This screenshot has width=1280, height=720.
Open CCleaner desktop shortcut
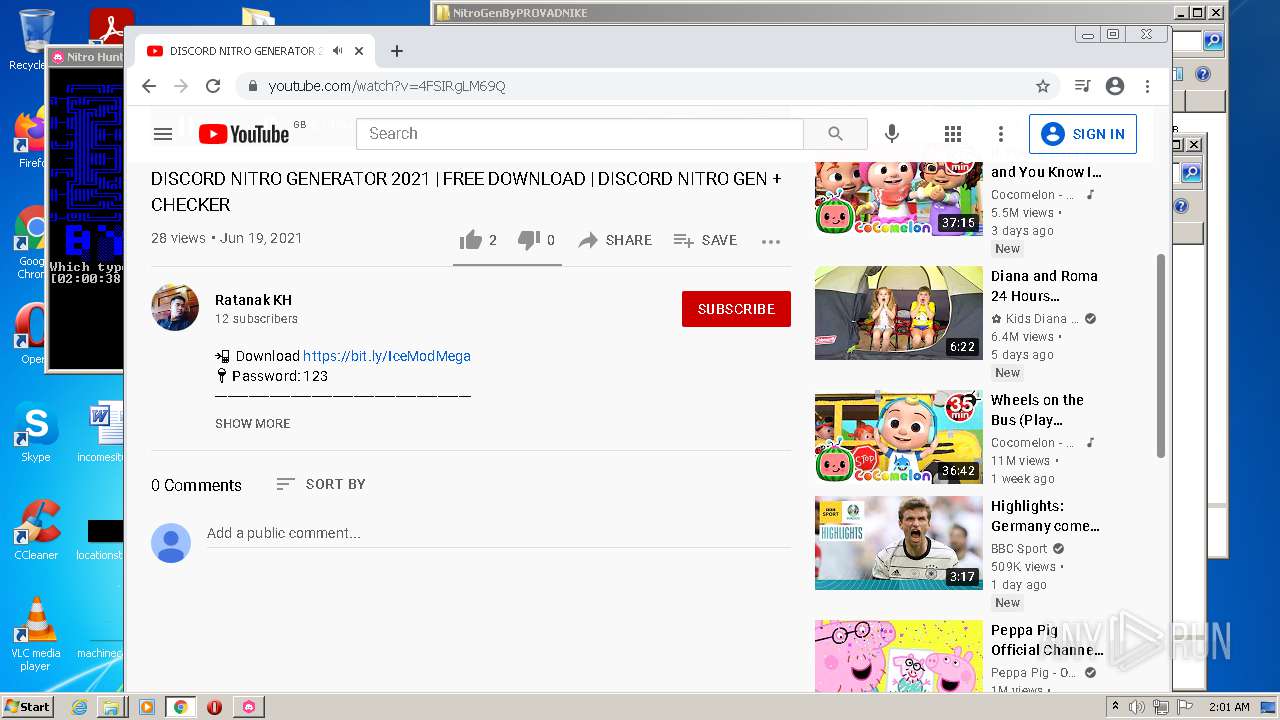pos(36,530)
